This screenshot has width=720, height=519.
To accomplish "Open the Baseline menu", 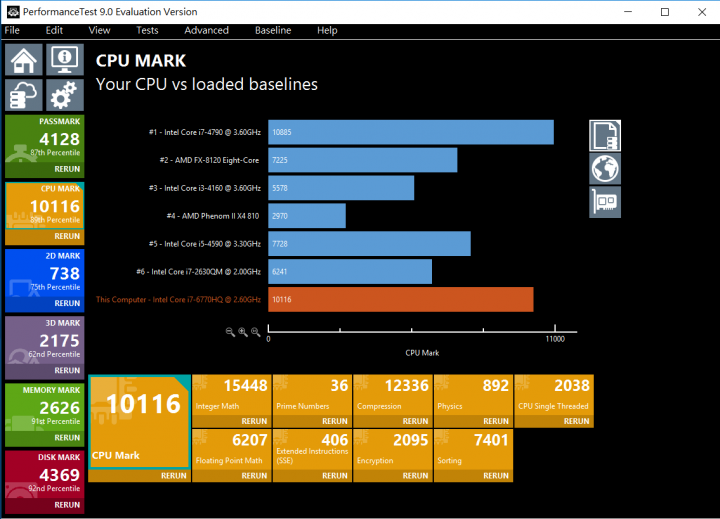I will click(273, 30).
